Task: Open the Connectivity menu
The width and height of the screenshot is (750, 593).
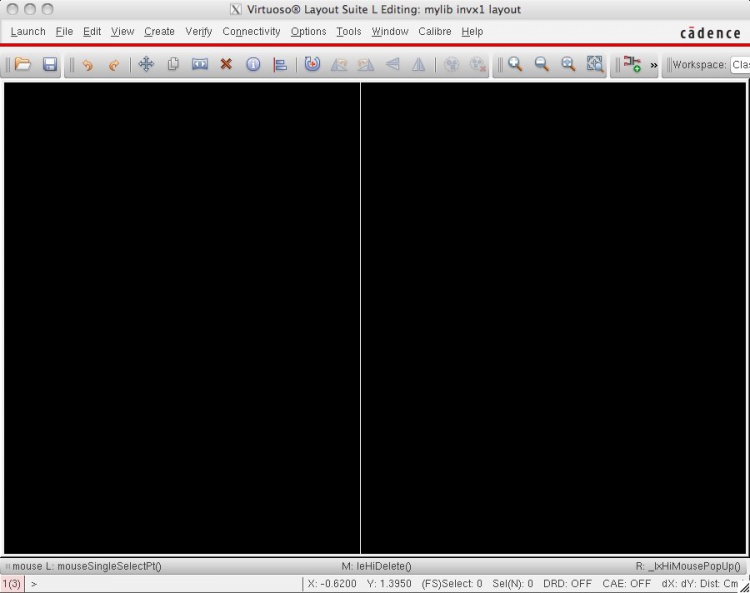Action: (x=251, y=32)
